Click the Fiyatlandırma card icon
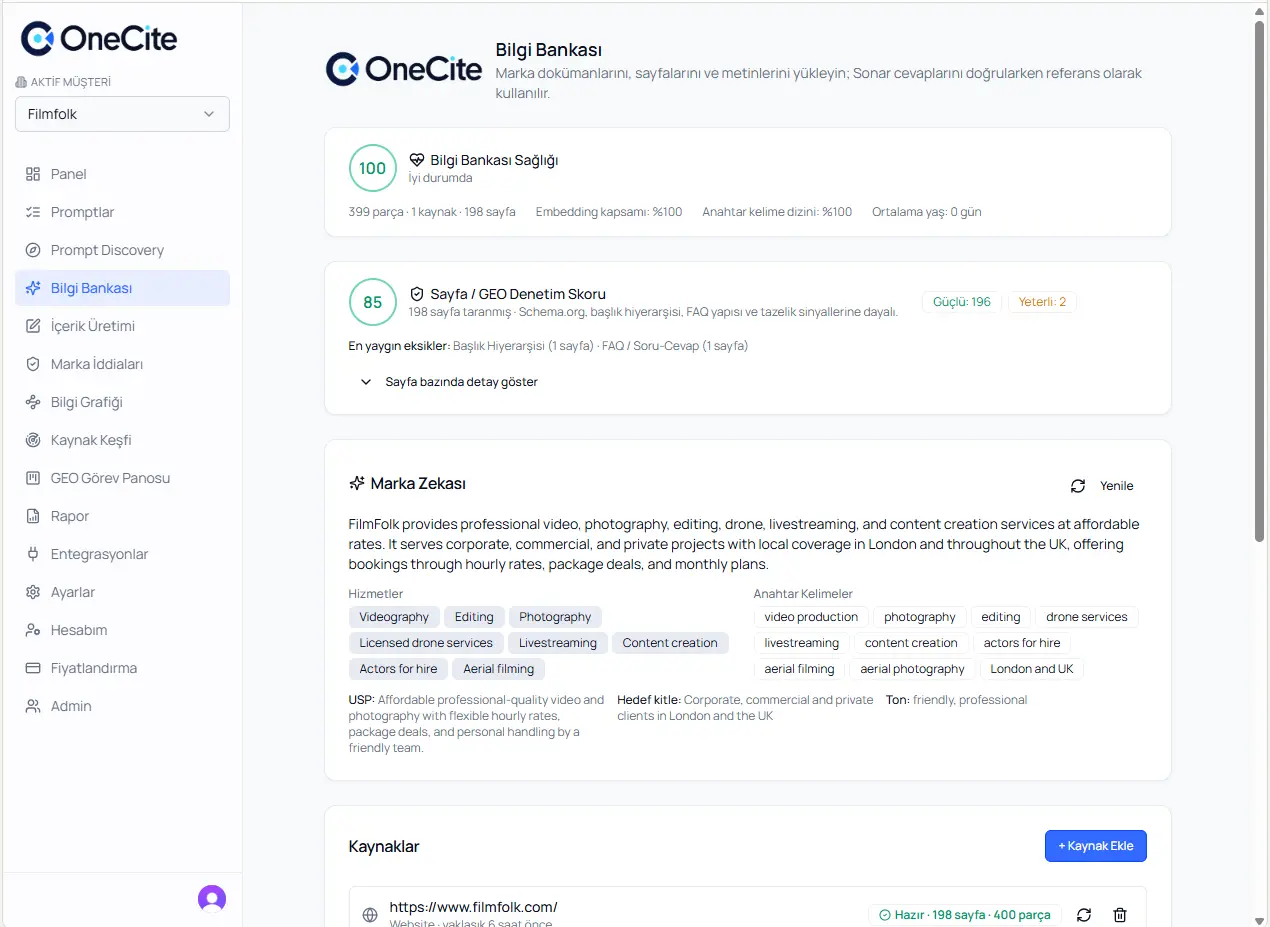1270x927 pixels. tap(33, 668)
